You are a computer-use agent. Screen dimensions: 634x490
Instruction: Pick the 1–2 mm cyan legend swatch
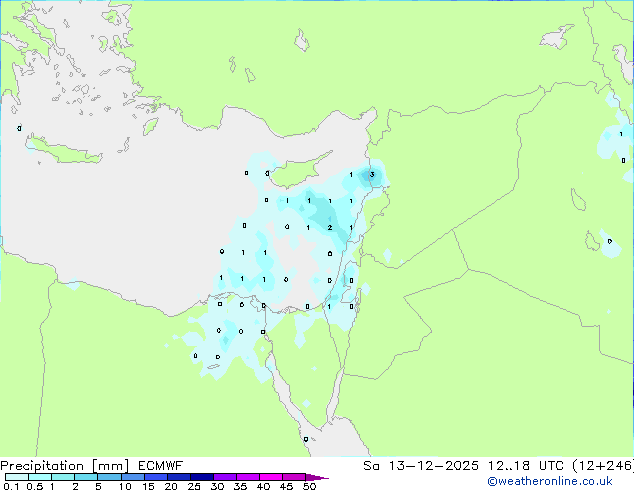point(63,477)
